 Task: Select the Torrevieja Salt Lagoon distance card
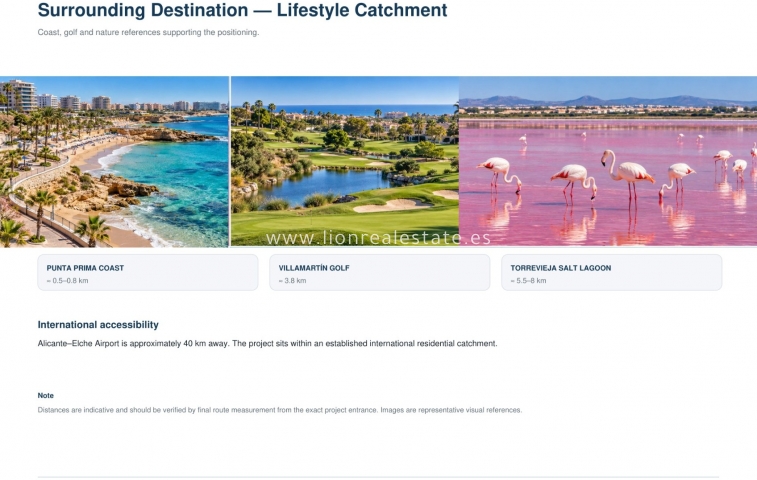pyautogui.click(x=612, y=273)
